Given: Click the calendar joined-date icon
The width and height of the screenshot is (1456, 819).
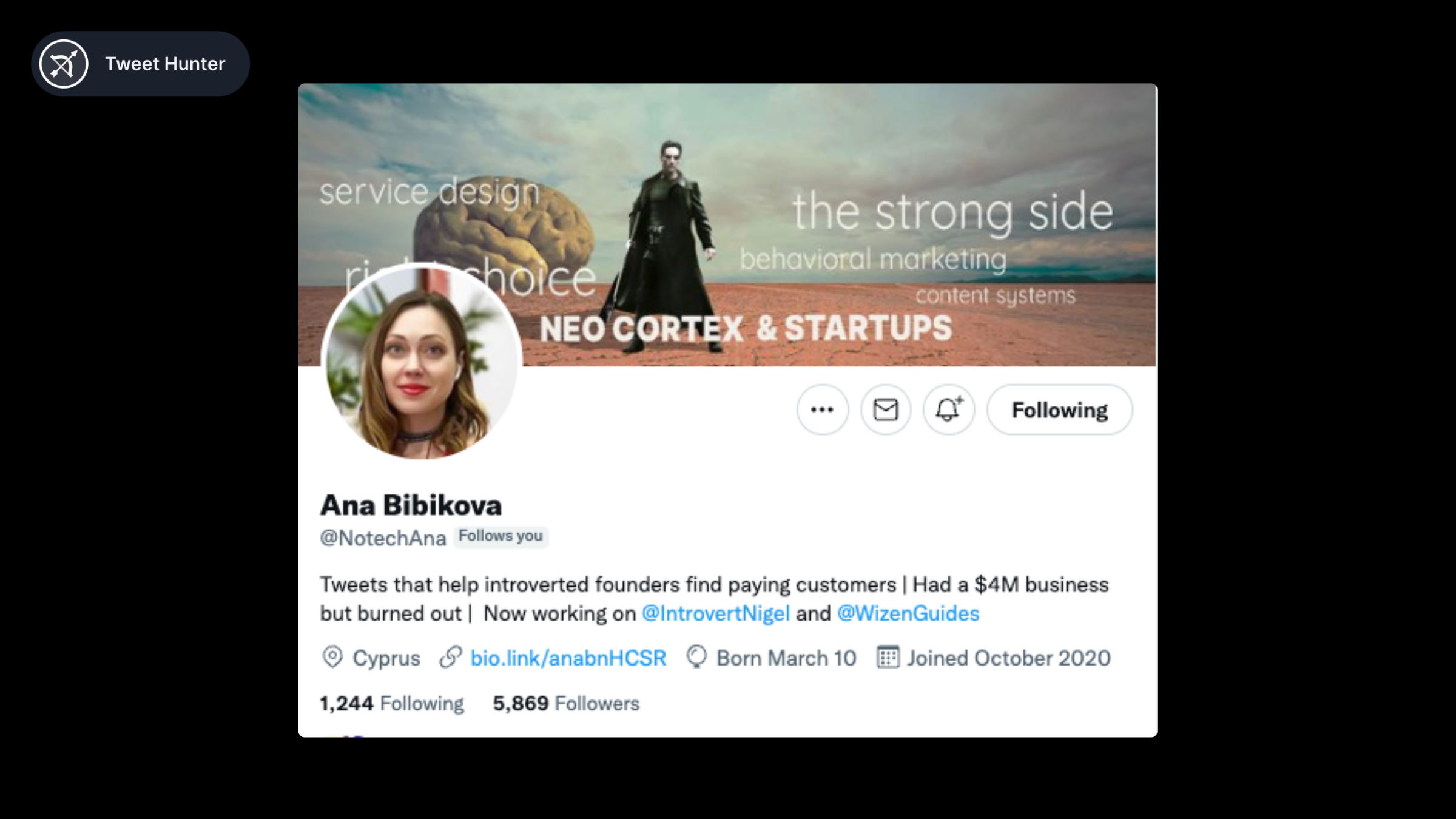Looking at the screenshot, I should point(888,657).
